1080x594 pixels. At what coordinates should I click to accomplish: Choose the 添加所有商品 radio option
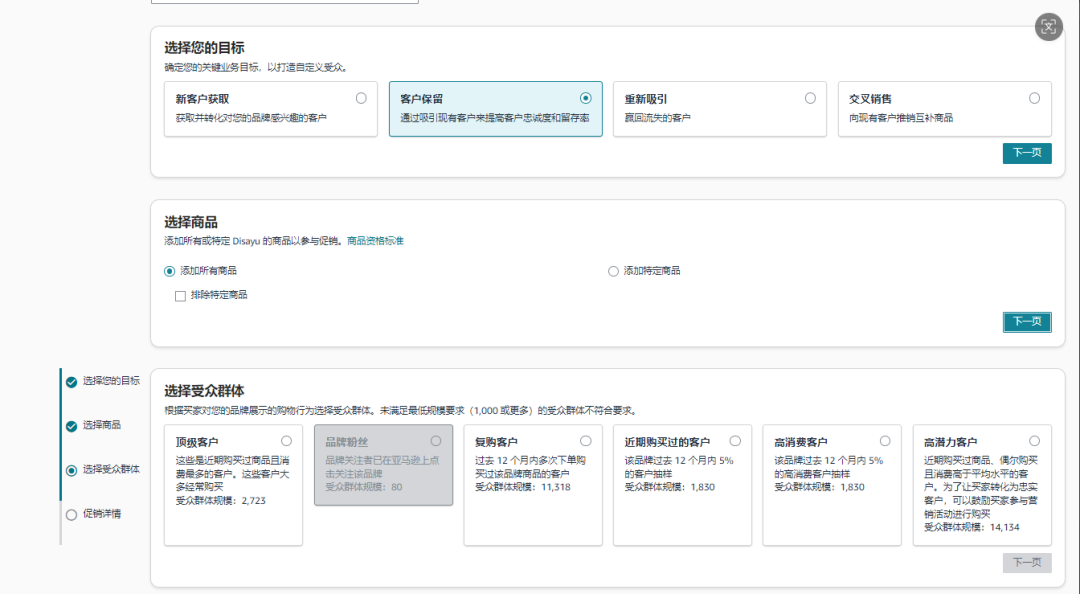point(169,272)
